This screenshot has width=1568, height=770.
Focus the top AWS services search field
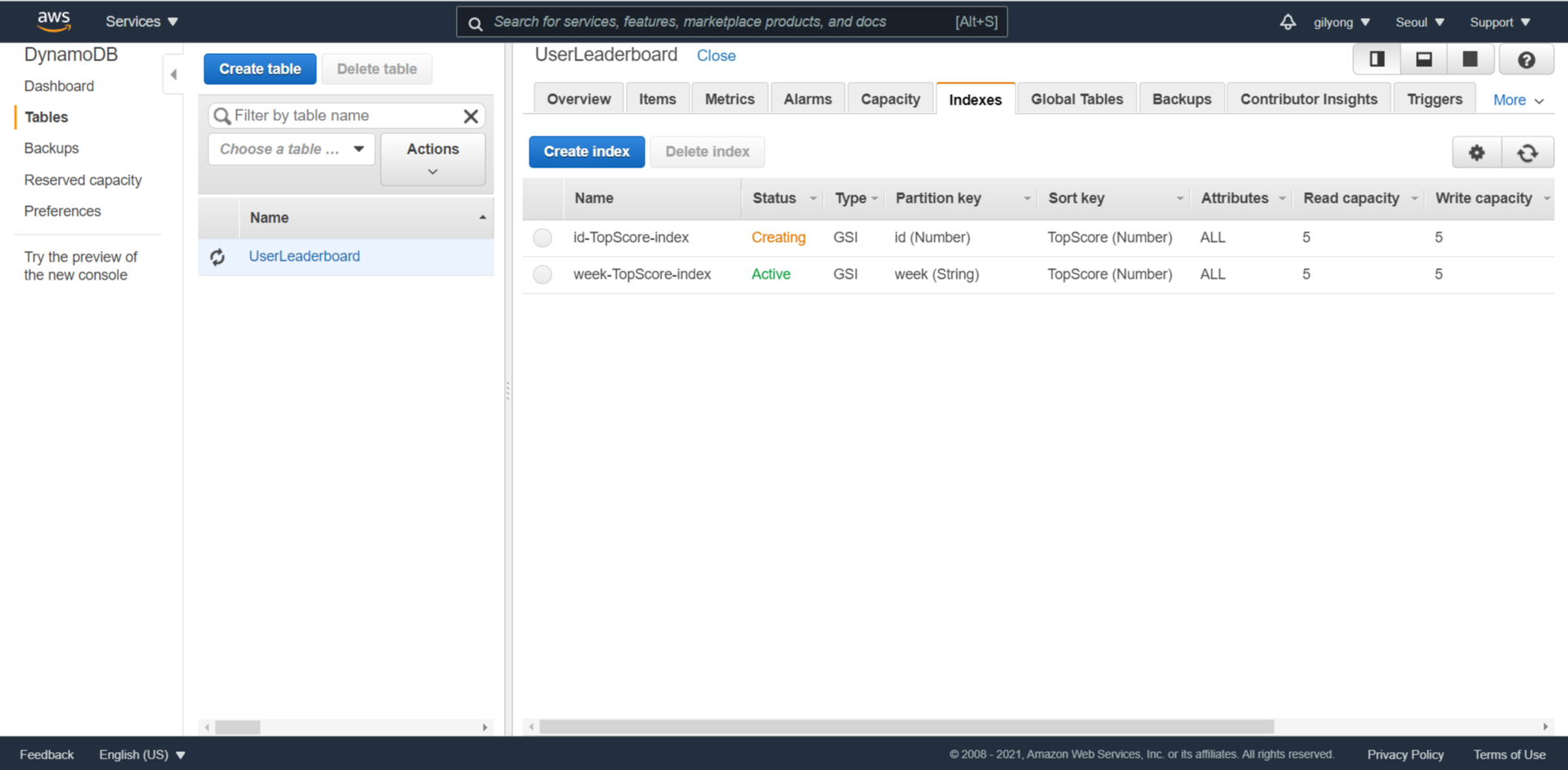pos(731,22)
